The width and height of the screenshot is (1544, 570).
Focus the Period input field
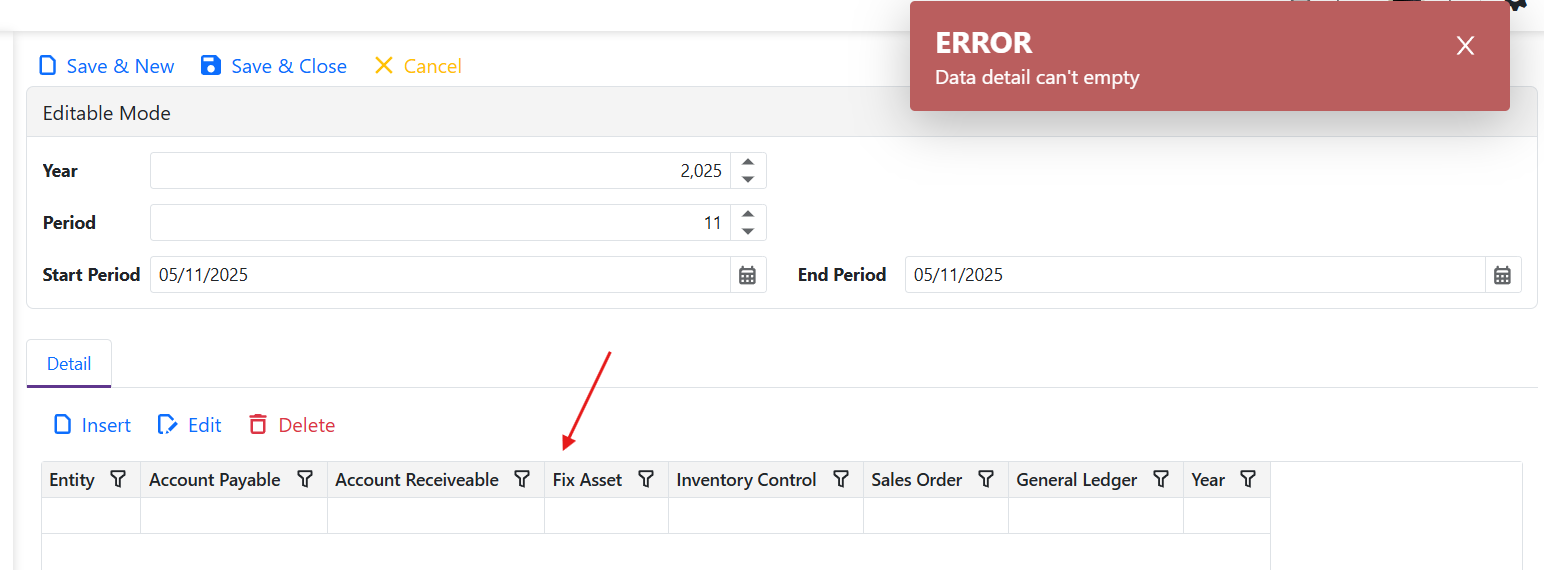pyautogui.click(x=440, y=223)
